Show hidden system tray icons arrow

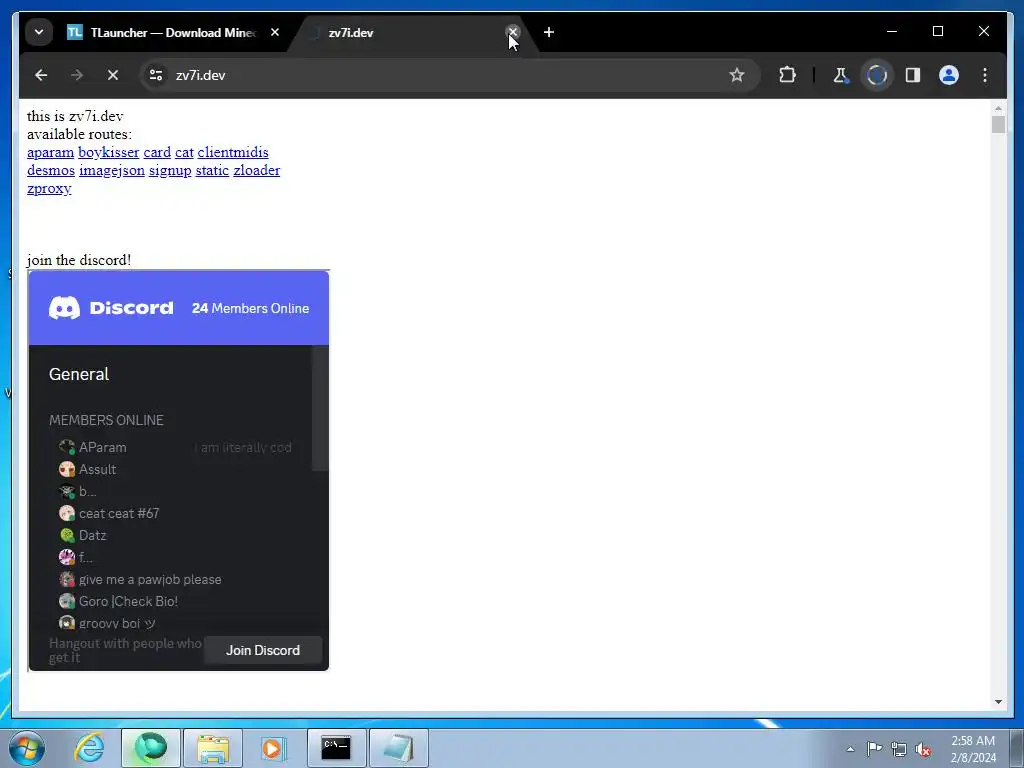click(x=850, y=749)
